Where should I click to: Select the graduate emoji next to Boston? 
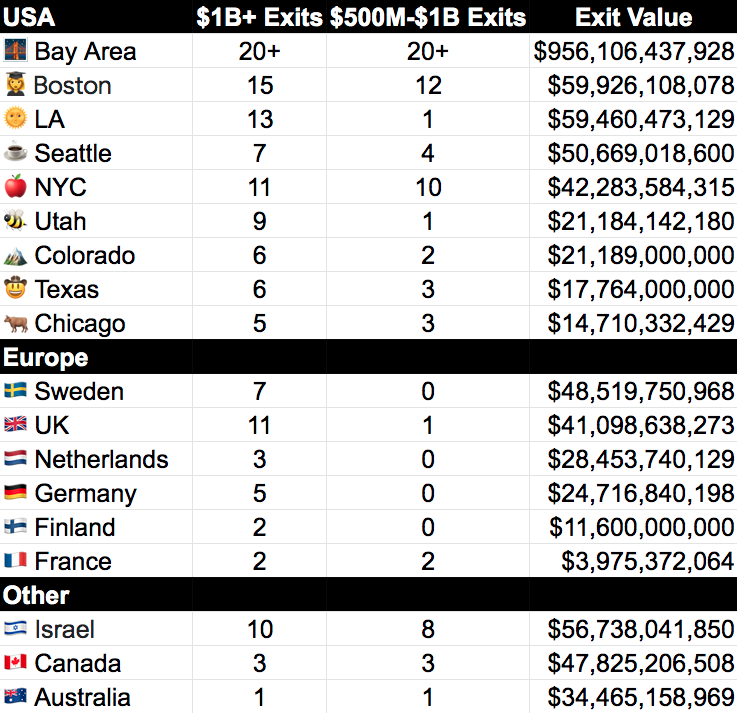[x=16, y=84]
